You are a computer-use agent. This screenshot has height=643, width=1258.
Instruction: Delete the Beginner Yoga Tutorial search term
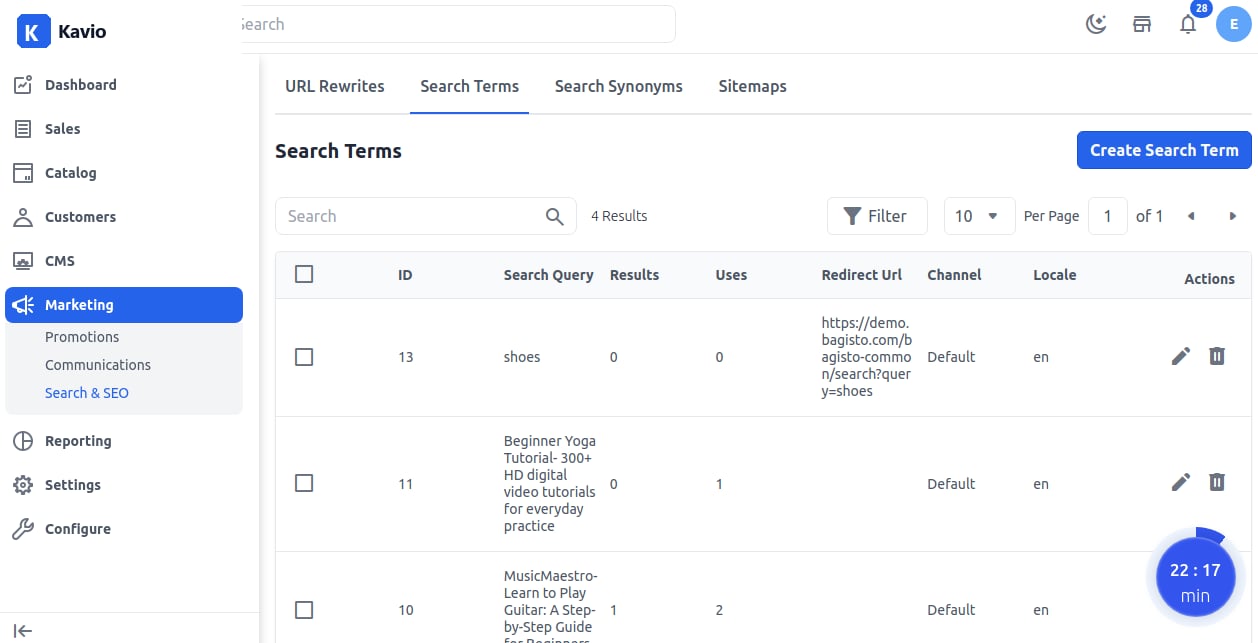click(x=1217, y=483)
